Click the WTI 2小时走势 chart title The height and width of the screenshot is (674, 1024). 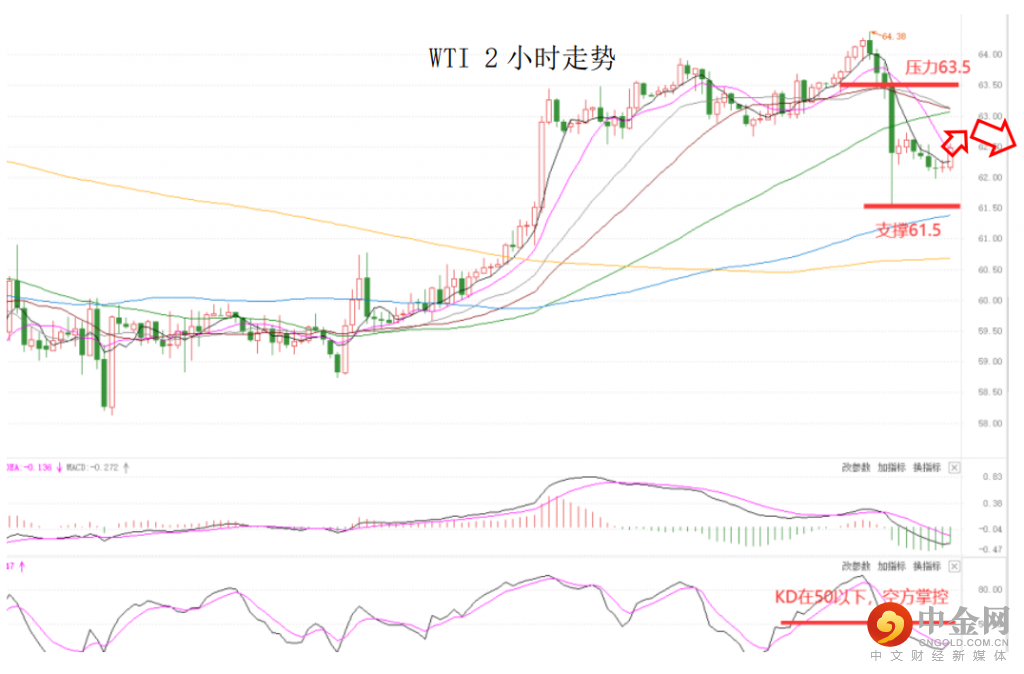(522, 58)
